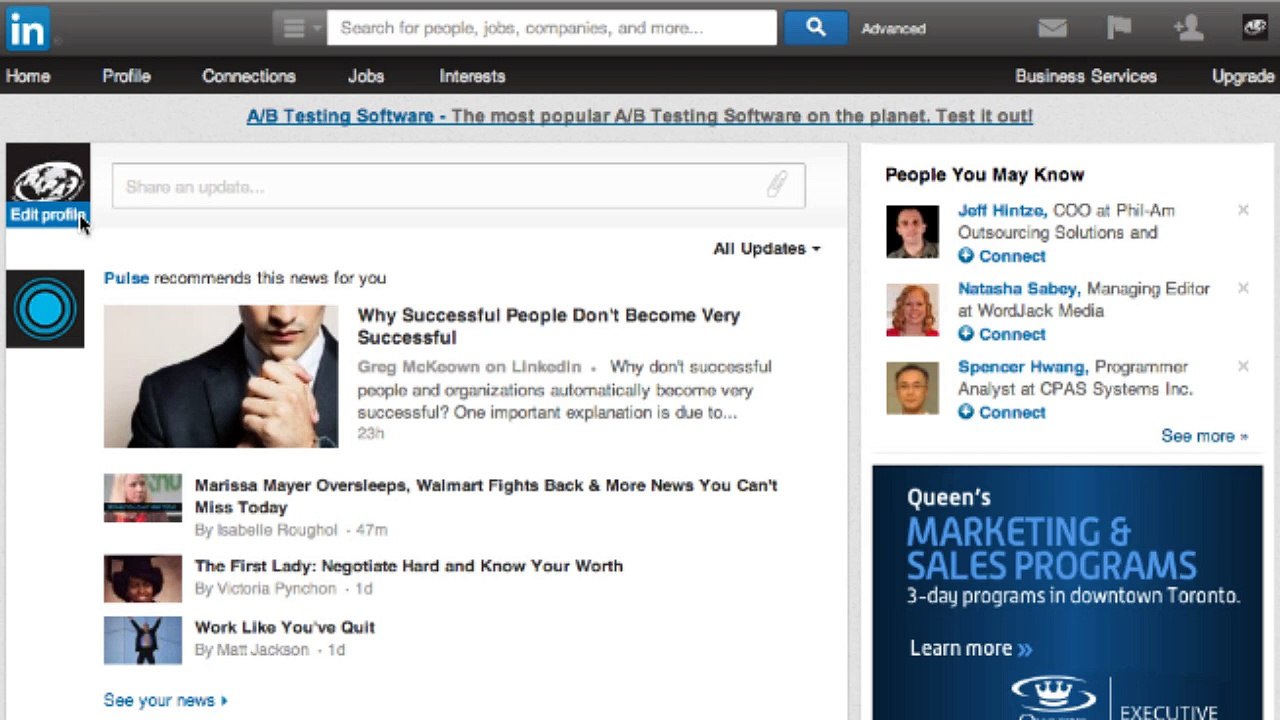Open Jeff Hintze's profile name link
The height and width of the screenshot is (720, 1280).
pos(1002,210)
